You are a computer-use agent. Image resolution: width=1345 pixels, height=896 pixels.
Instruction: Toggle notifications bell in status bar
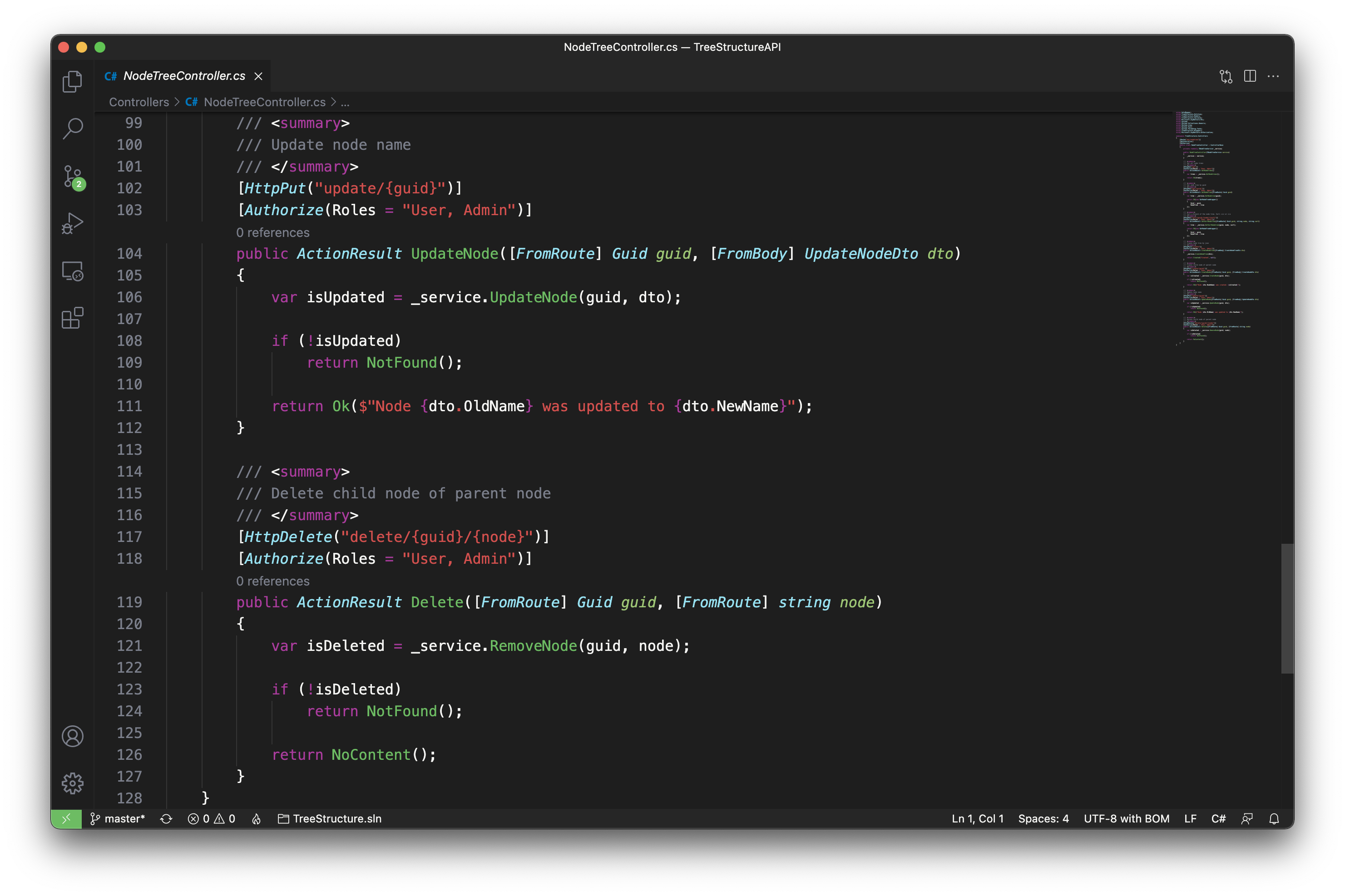click(1274, 818)
